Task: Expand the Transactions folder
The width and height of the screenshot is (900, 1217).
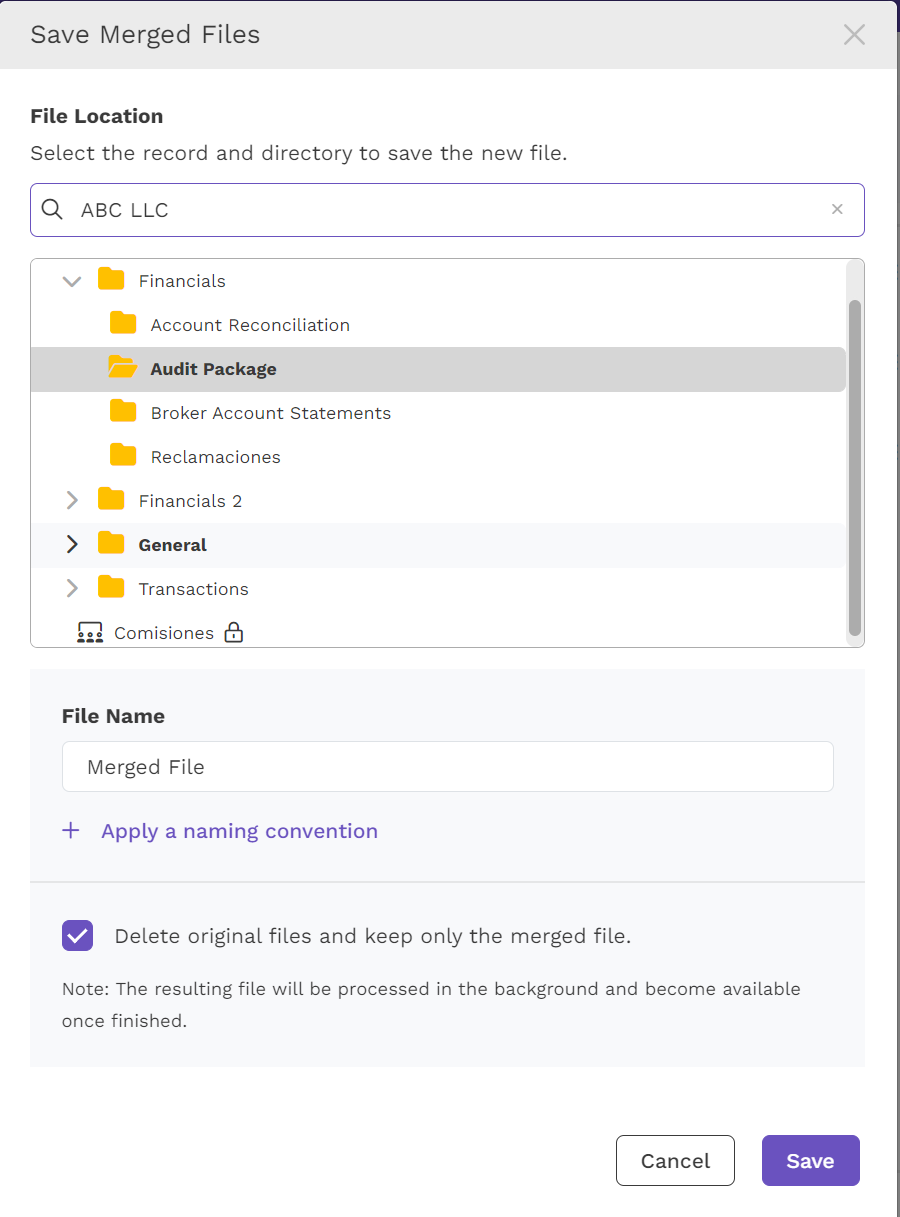Action: [71, 588]
